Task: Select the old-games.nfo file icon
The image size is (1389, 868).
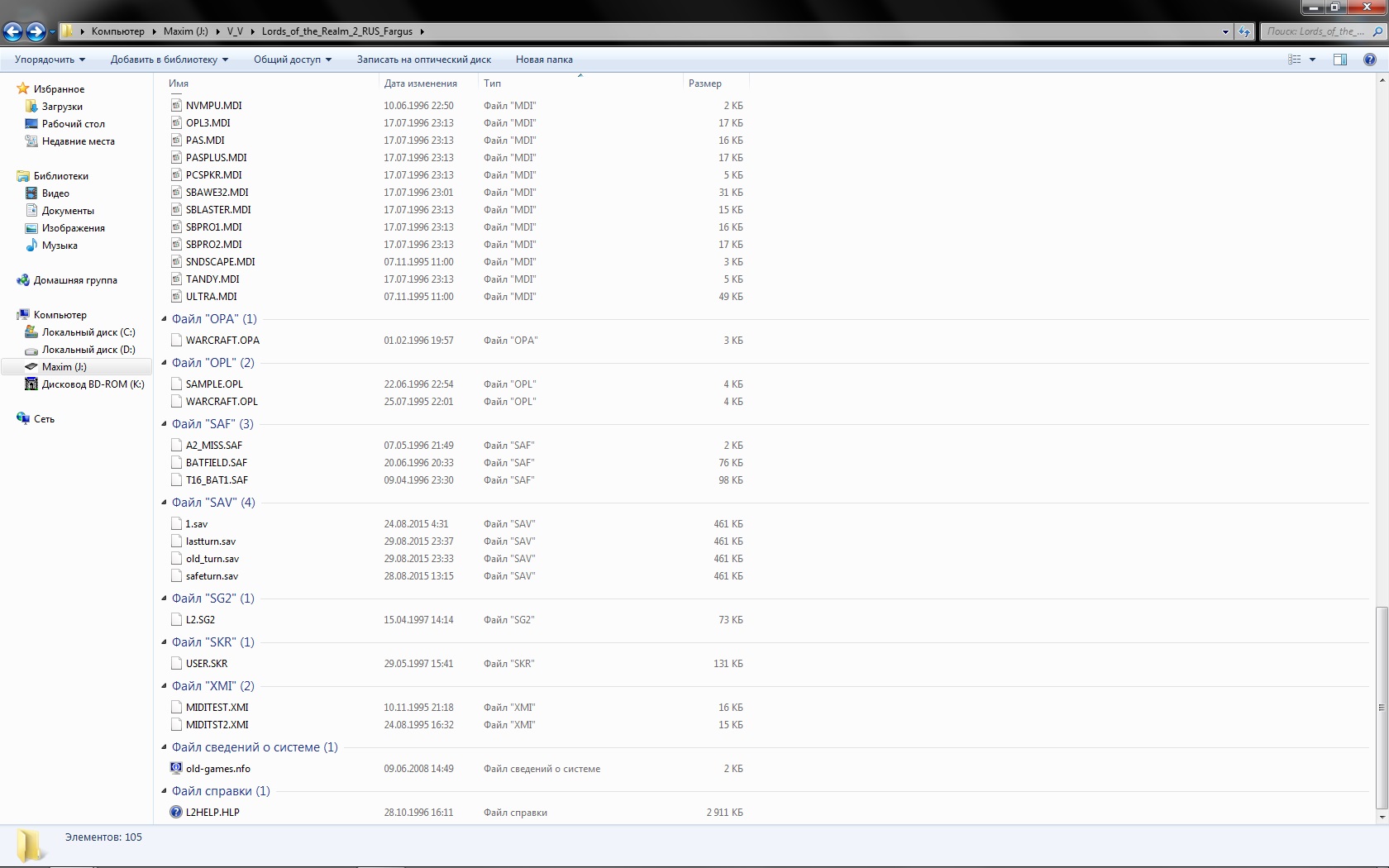Action: [176, 768]
